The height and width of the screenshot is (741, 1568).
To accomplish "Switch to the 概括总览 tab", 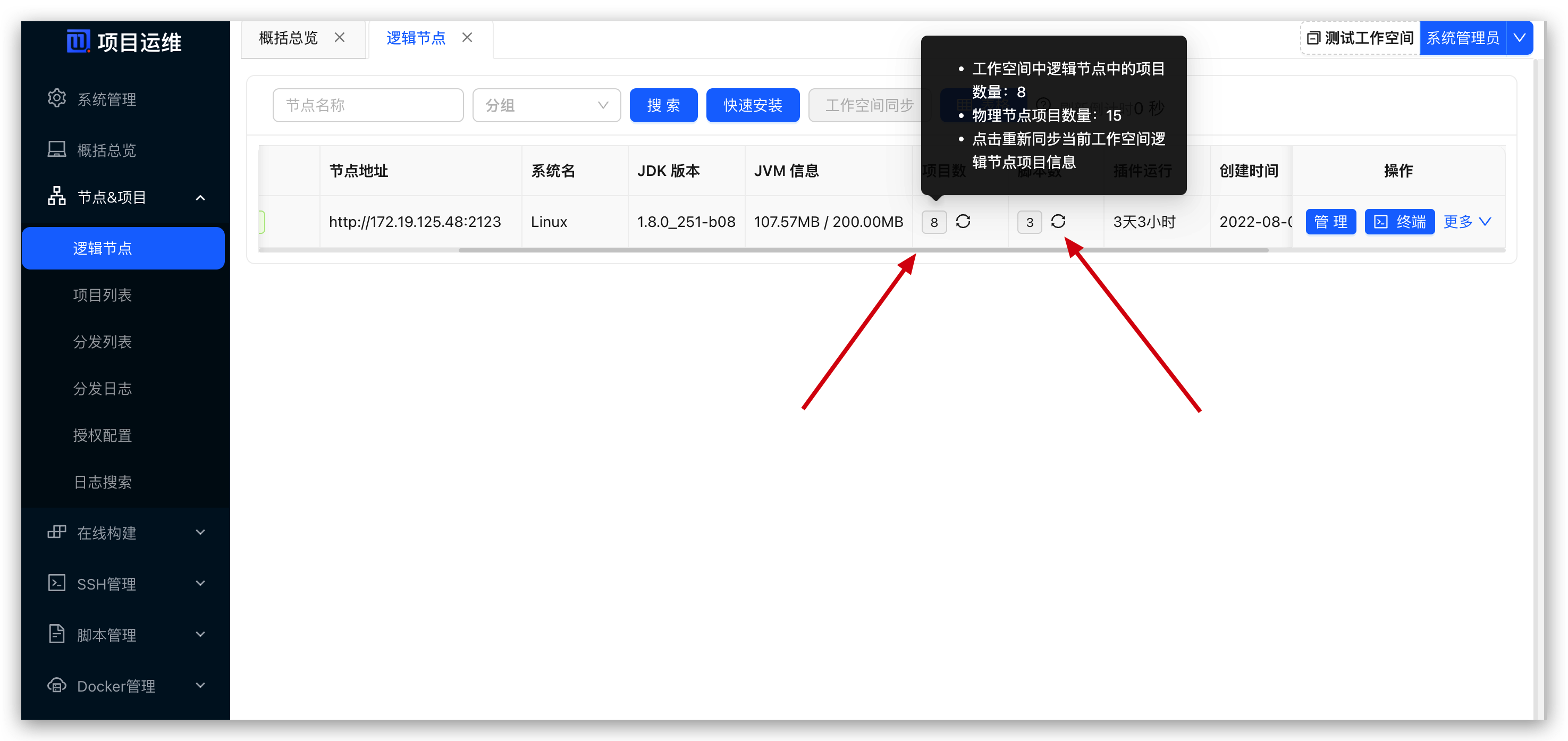I will point(288,38).
